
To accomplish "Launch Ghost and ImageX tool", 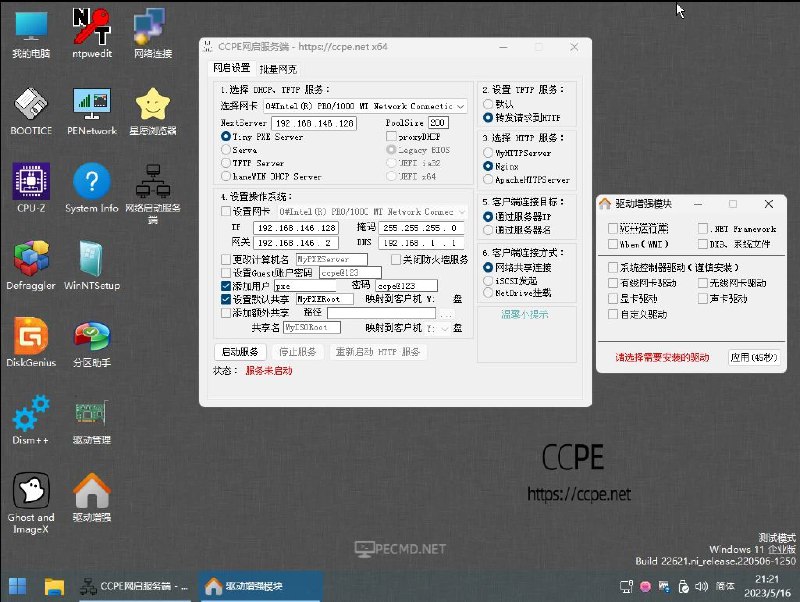I will pos(30,497).
